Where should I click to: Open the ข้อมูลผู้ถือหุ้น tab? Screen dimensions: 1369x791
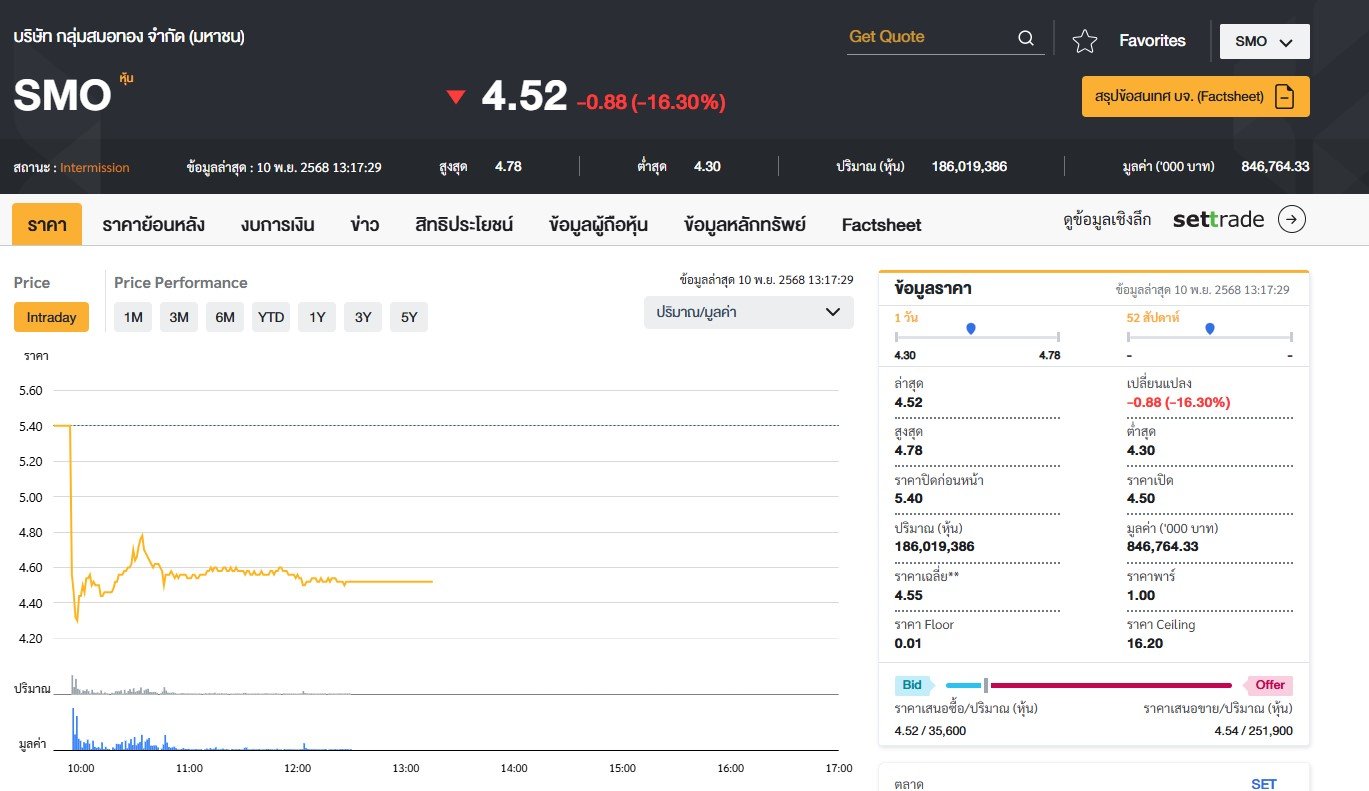598,225
